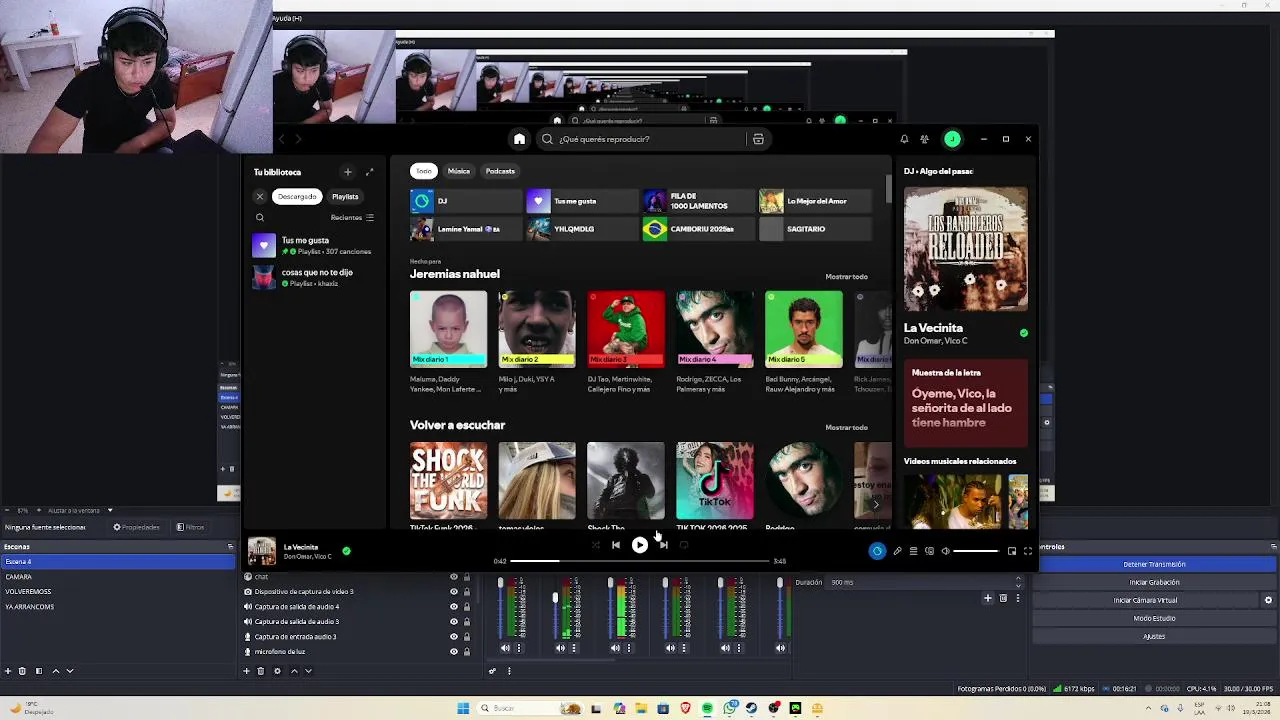
Task: Click Modo Estudio in OBS
Action: tap(1154, 618)
